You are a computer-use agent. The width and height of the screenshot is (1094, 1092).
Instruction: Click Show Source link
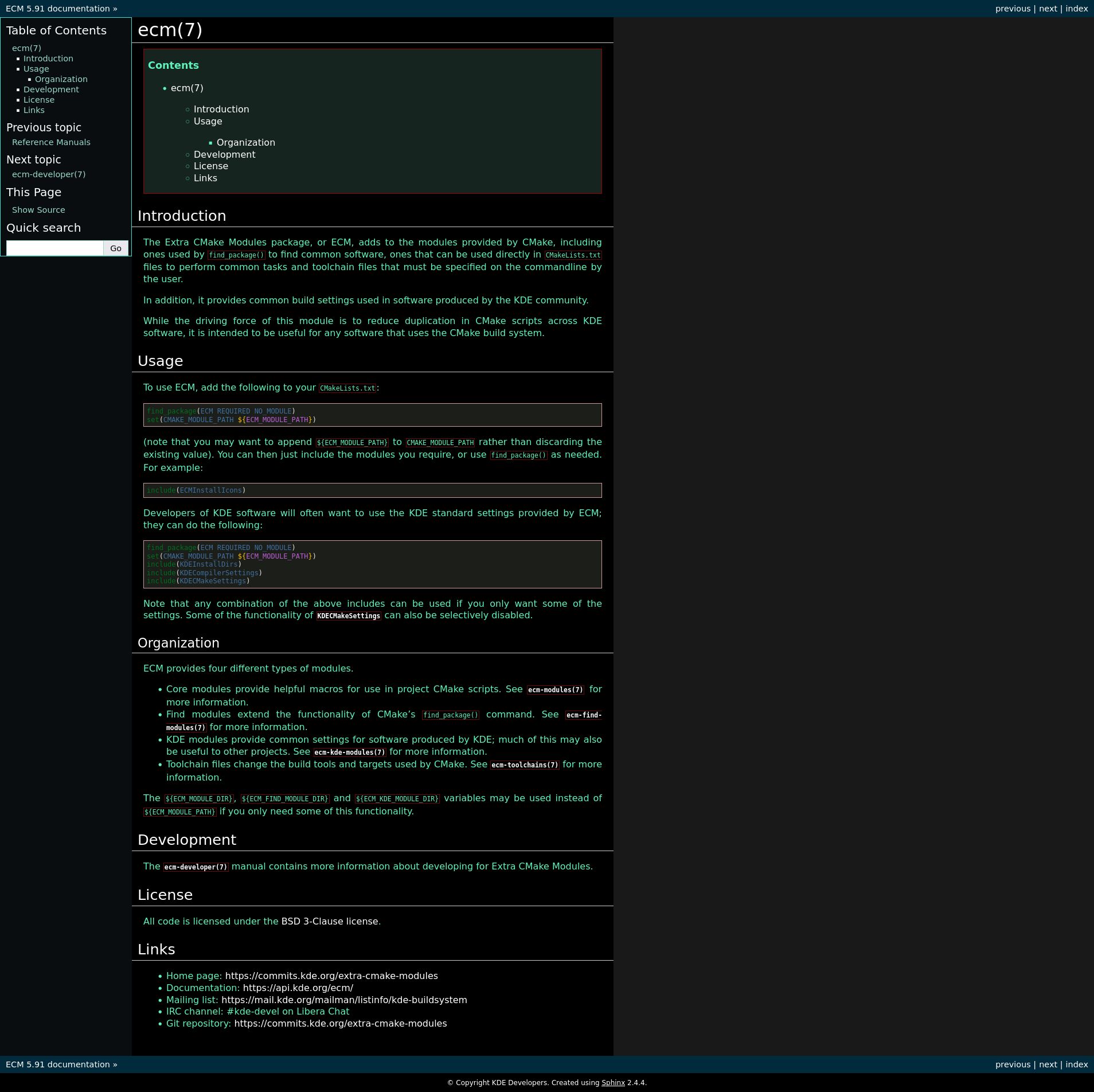click(38, 210)
